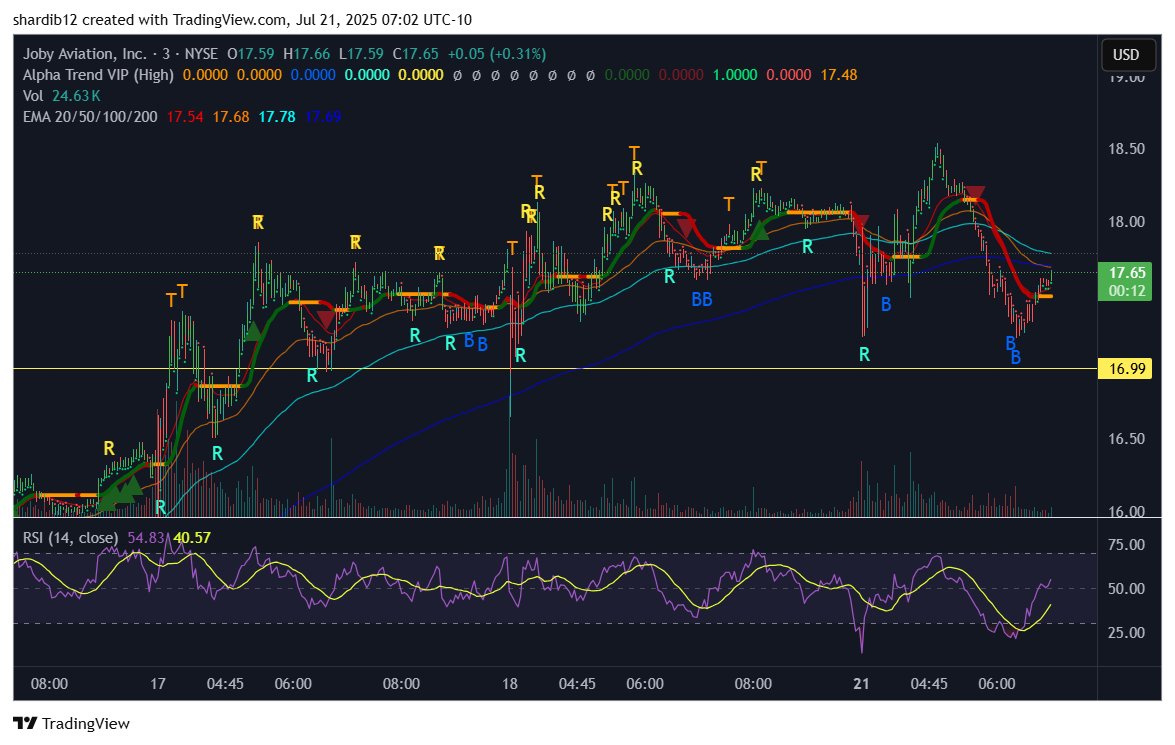Click the most recent green up-triangle buy marker
Screen dimensions: 1175x745
point(760,230)
